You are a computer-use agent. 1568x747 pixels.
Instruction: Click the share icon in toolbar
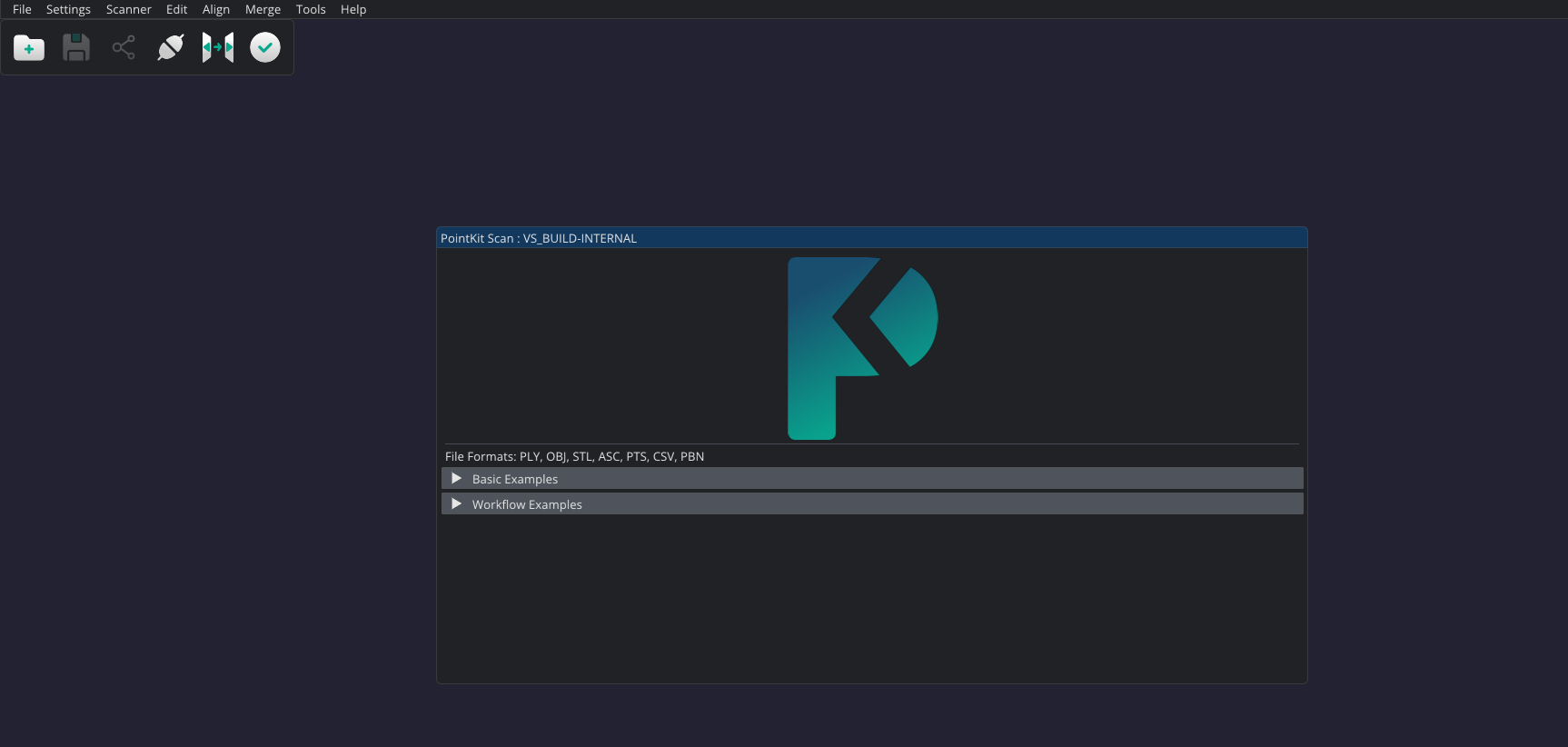(124, 47)
